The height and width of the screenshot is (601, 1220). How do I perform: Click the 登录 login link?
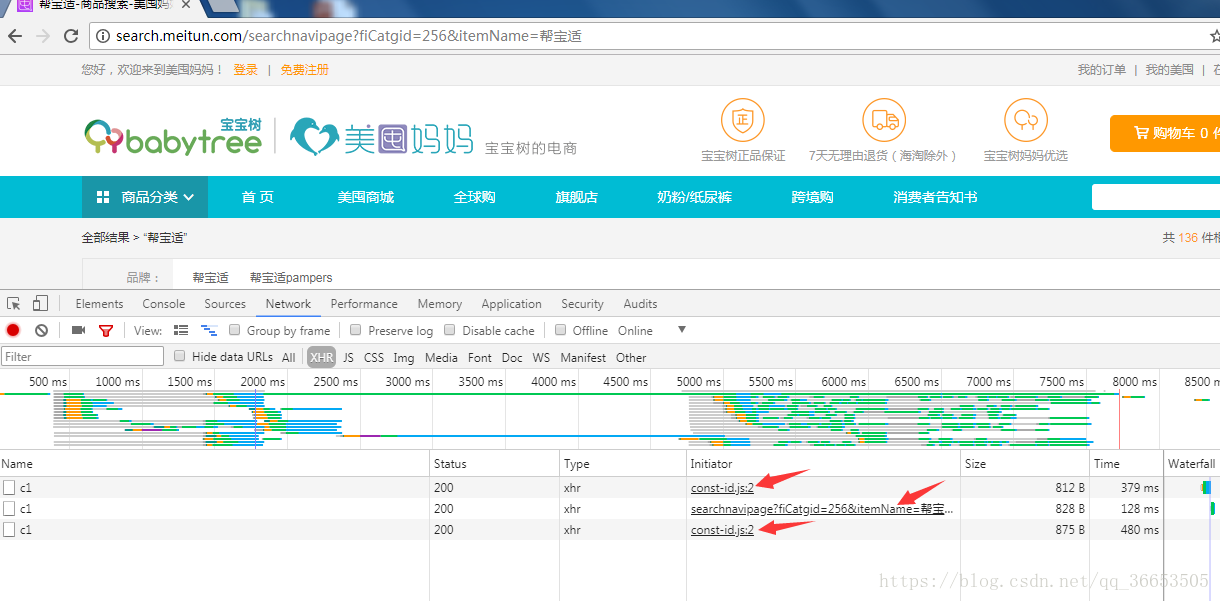(x=246, y=70)
